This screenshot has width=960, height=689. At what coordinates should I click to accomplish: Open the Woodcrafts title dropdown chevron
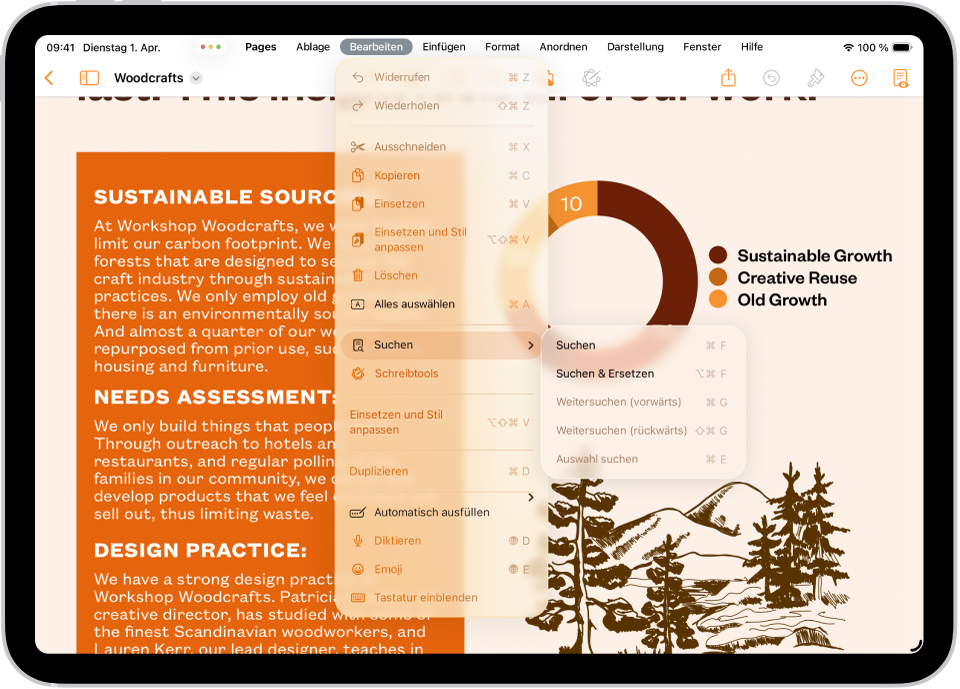pyautogui.click(x=194, y=77)
